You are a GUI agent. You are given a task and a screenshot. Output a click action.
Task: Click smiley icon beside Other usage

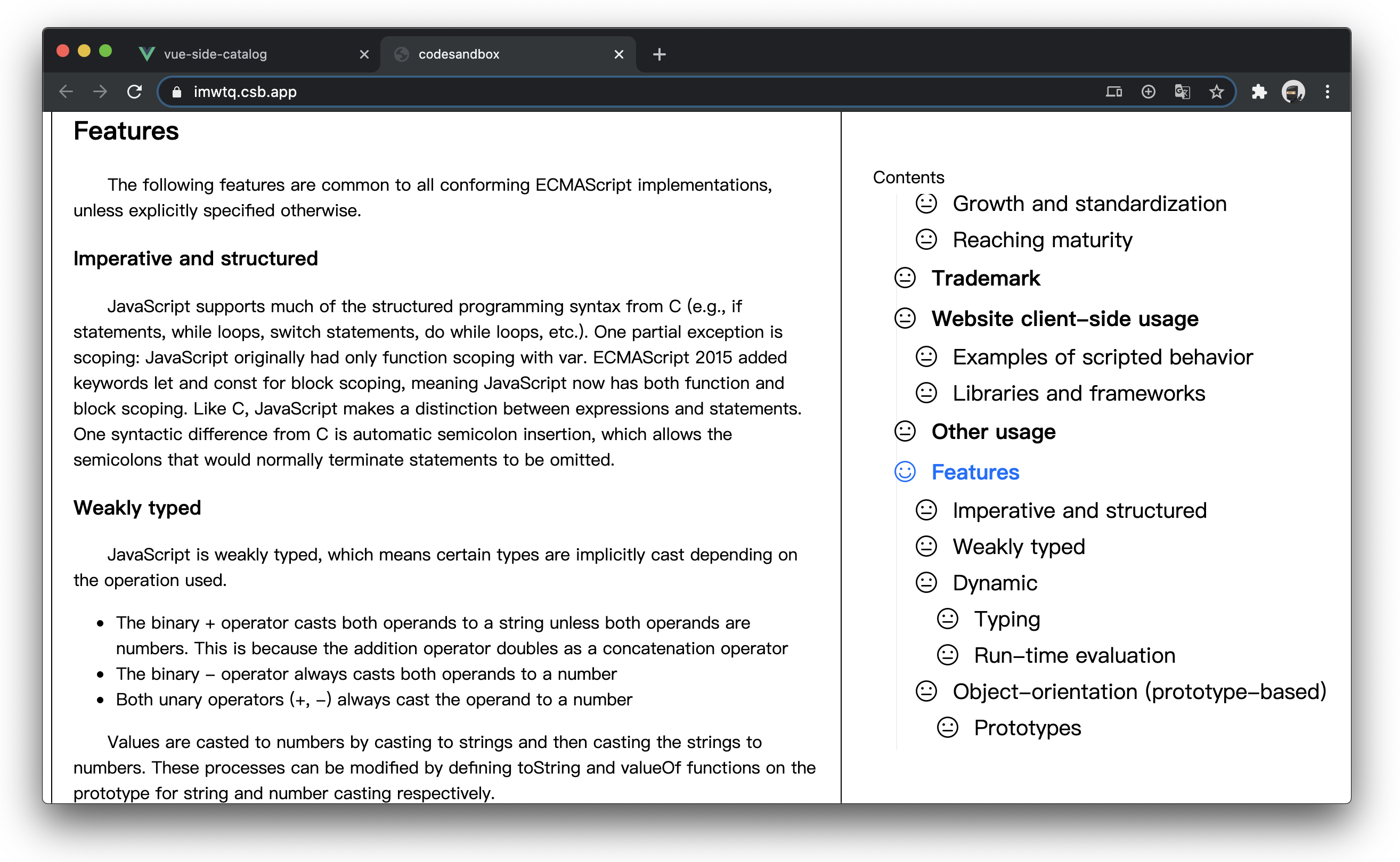[x=905, y=432]
